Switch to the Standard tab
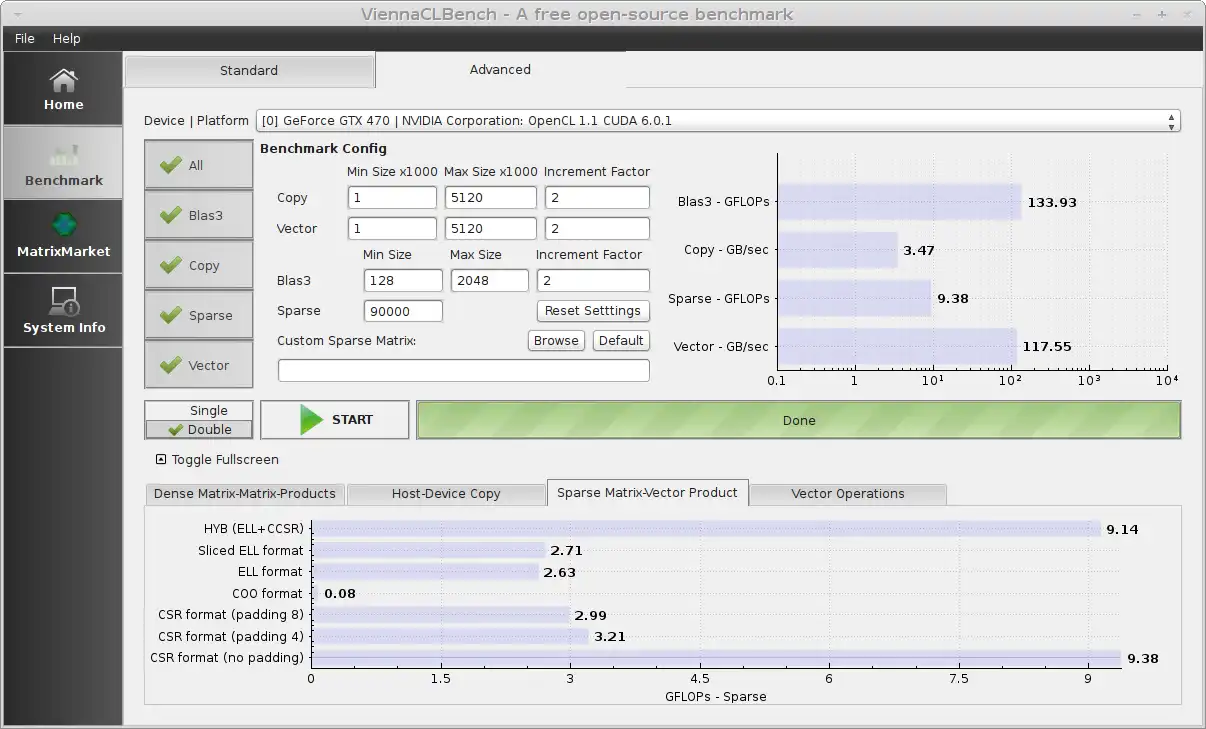The image size is (1206, 729). pos(249,70)
